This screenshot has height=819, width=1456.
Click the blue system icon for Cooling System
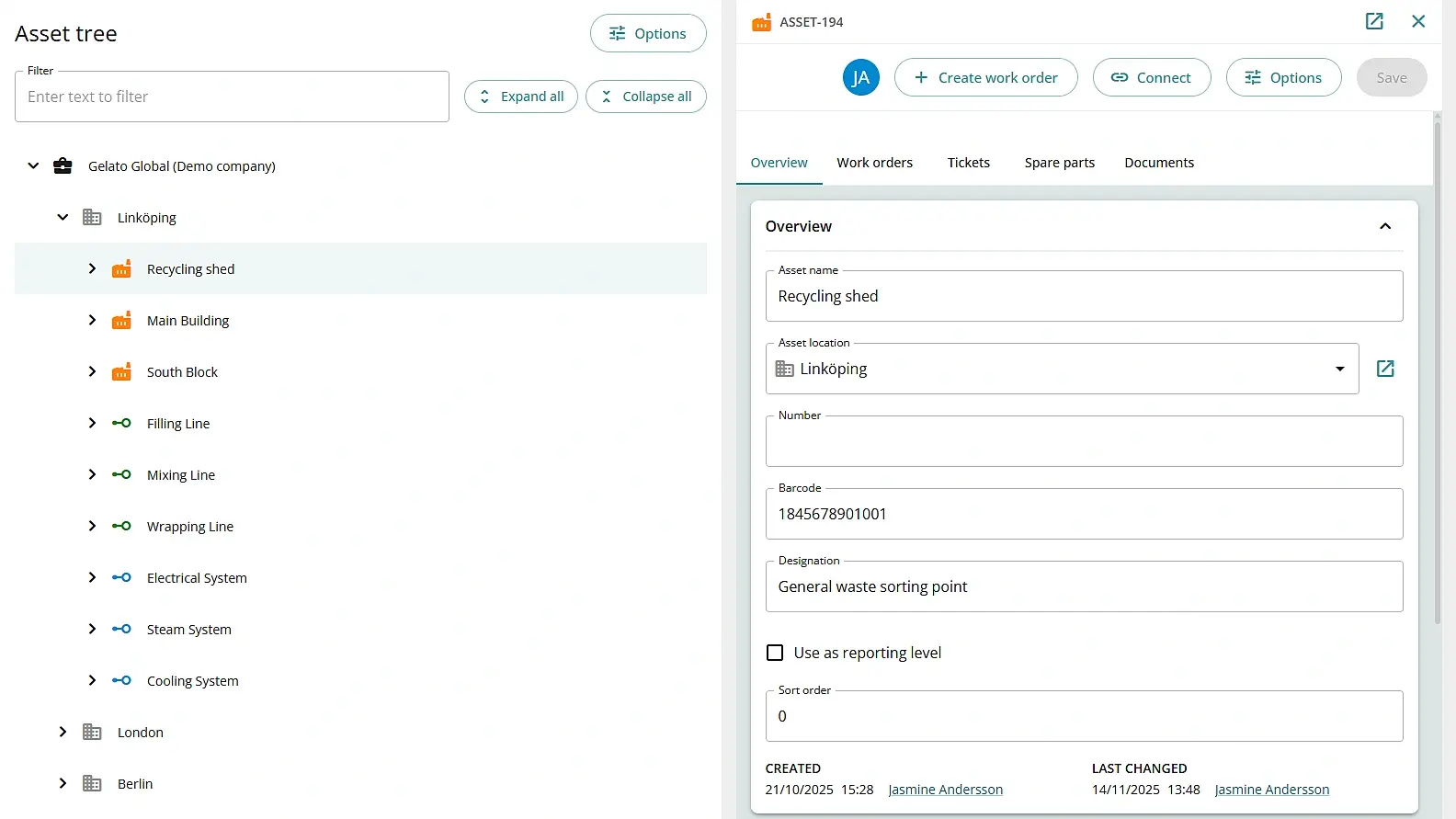121,681
